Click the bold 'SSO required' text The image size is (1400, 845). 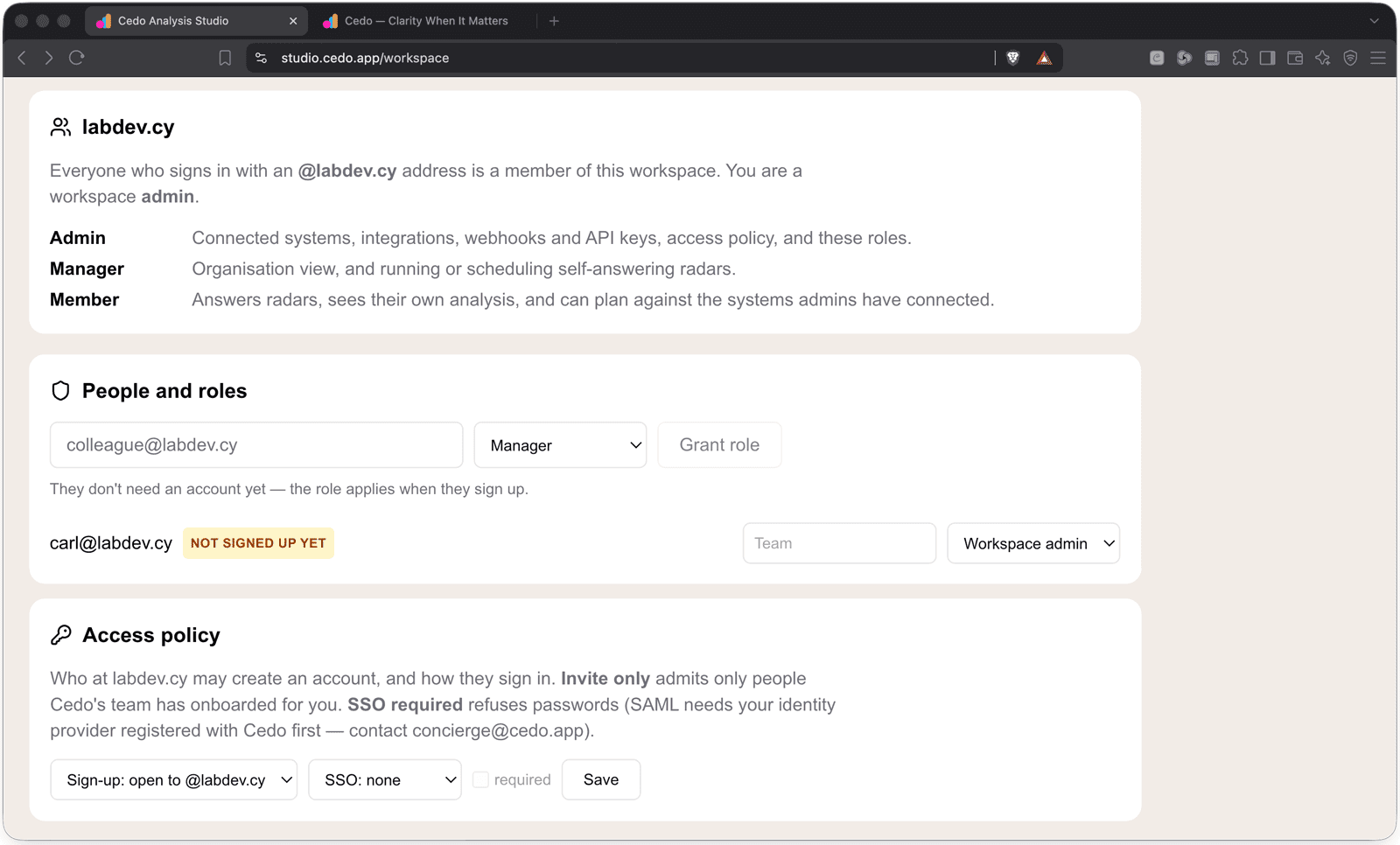click(405, 705)
